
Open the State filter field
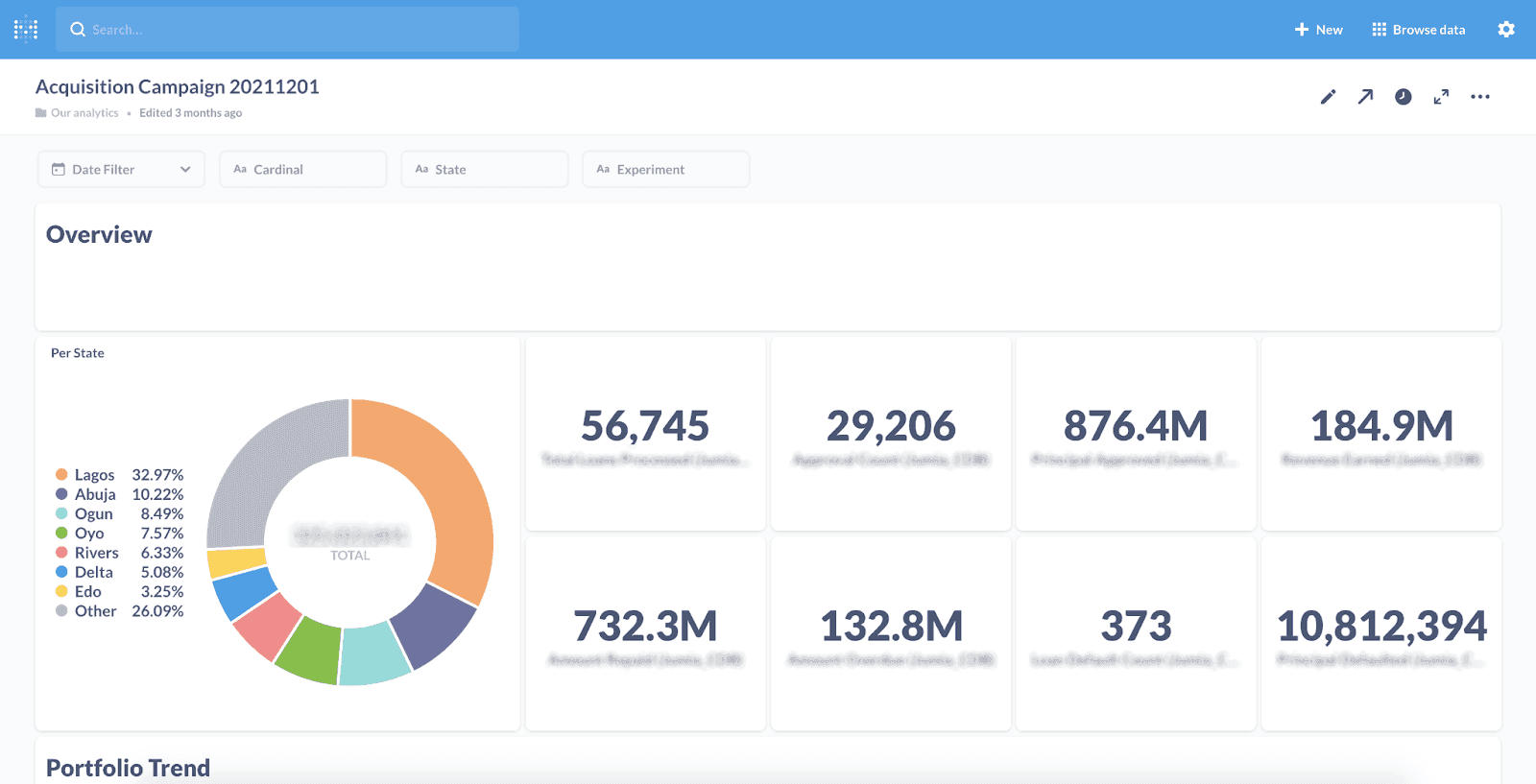coord(484,169)
